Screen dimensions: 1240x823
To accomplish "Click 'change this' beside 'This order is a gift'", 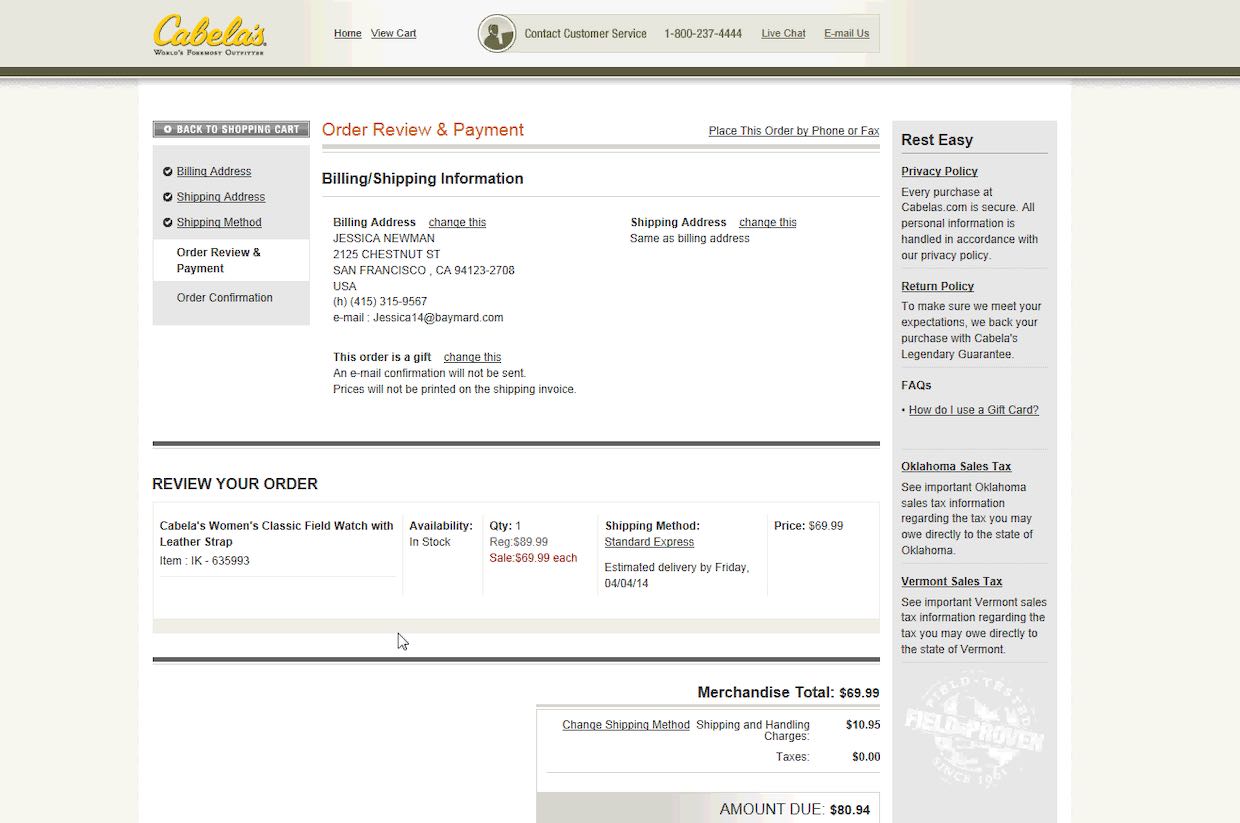I will coord(472,357).
